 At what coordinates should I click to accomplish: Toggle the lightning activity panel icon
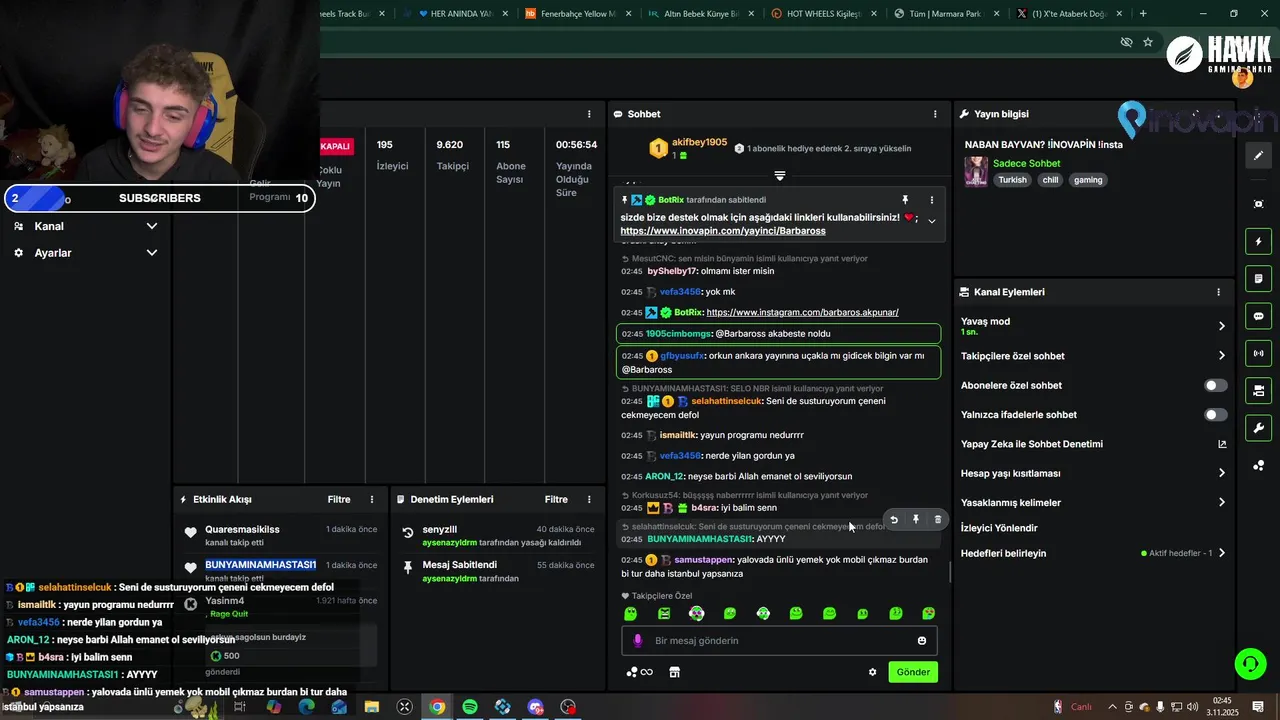(1258, 241)
